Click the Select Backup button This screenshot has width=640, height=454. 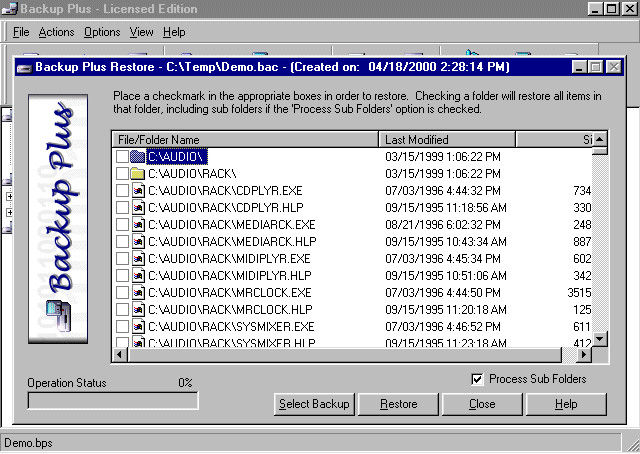(x=314, y=404)
